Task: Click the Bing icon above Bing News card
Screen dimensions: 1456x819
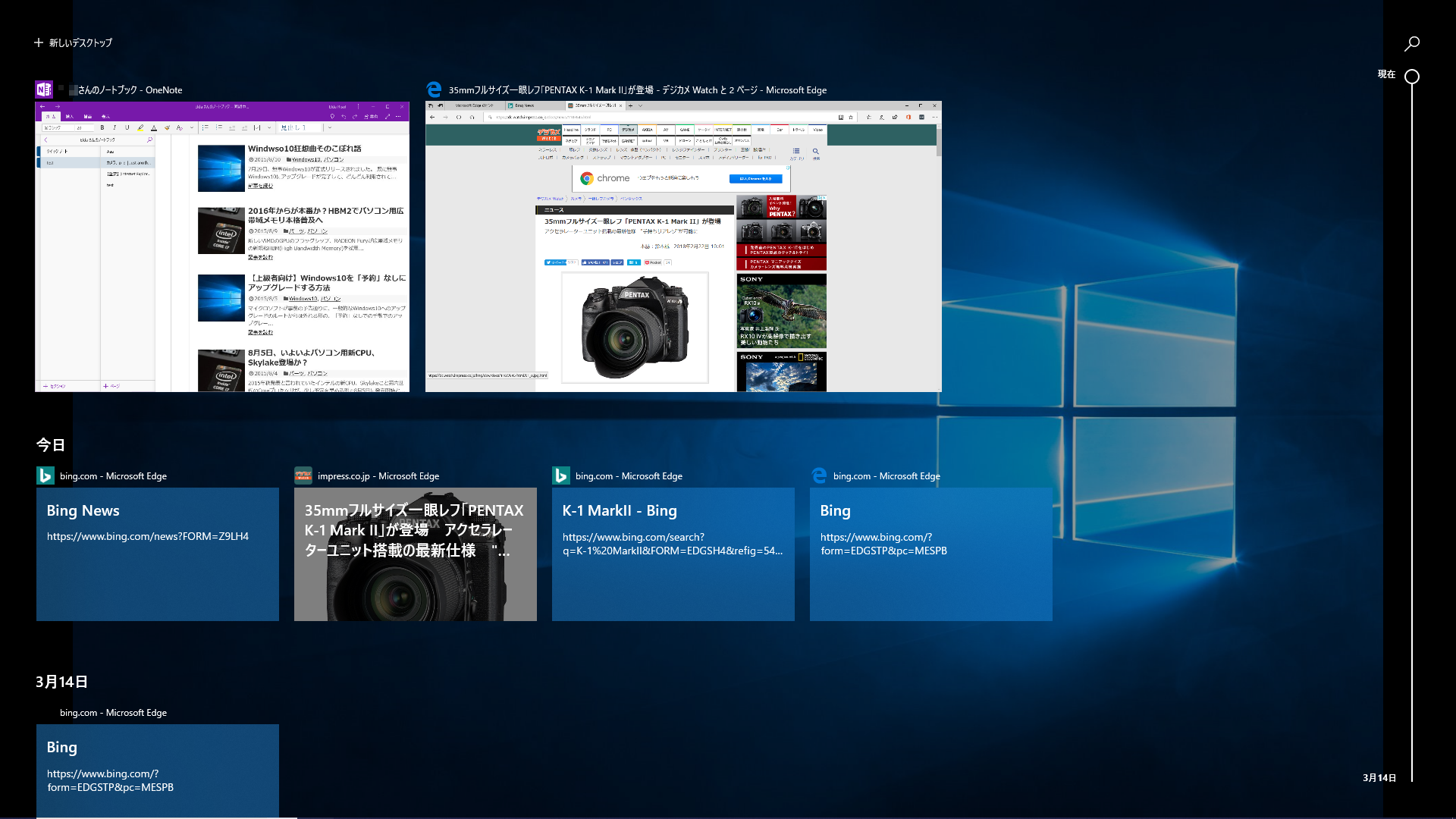Action: pyautogui.click(x=45, y=475)
